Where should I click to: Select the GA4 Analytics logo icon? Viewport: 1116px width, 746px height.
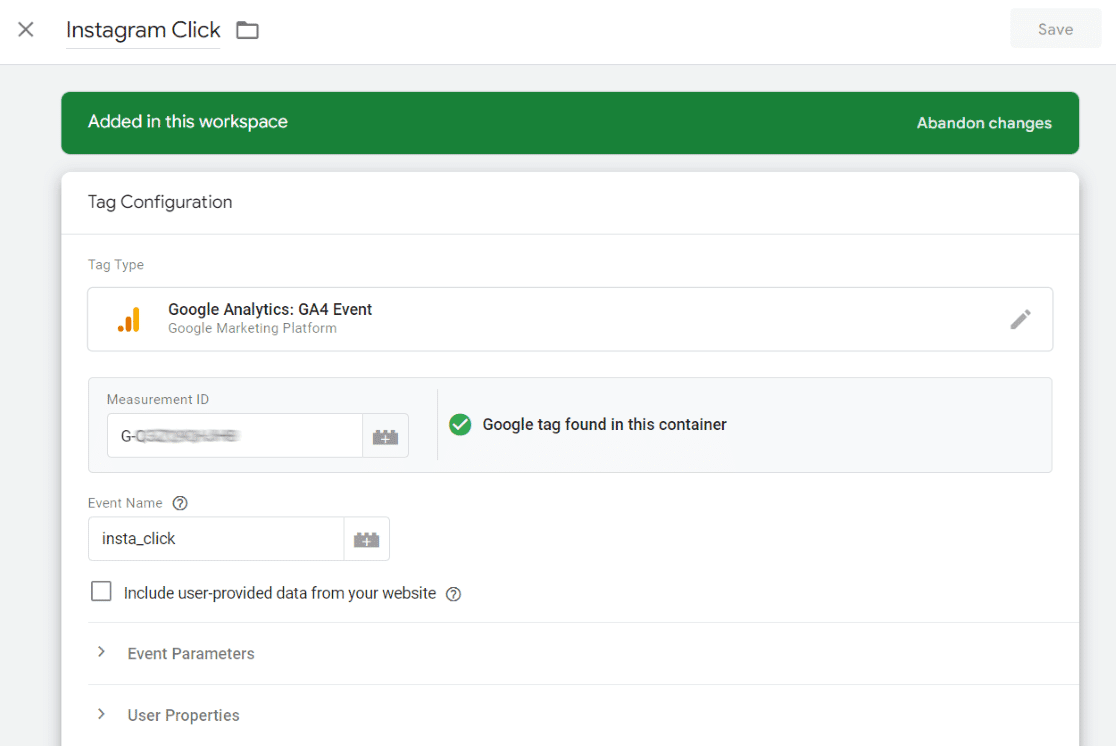tap(129, 319)
